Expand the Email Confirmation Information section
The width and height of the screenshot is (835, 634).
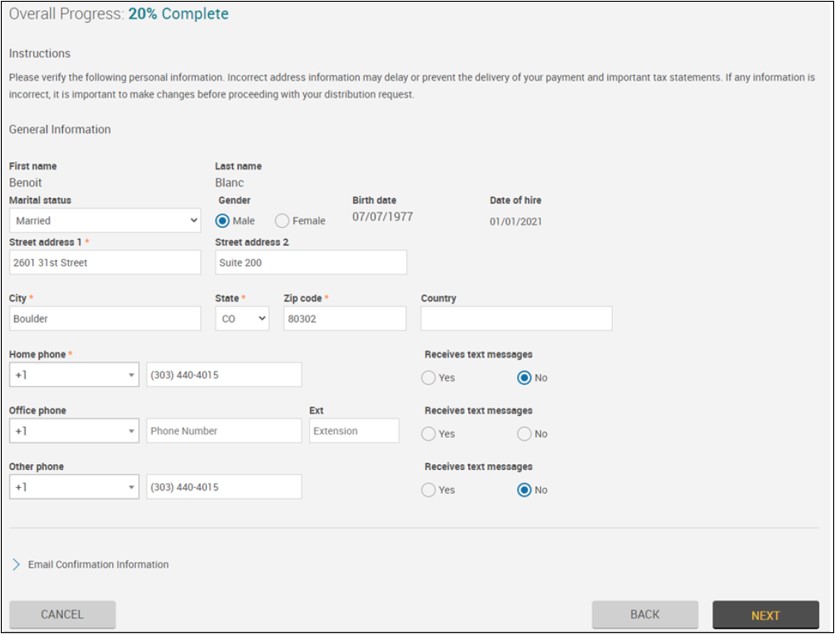pos(90,565)
